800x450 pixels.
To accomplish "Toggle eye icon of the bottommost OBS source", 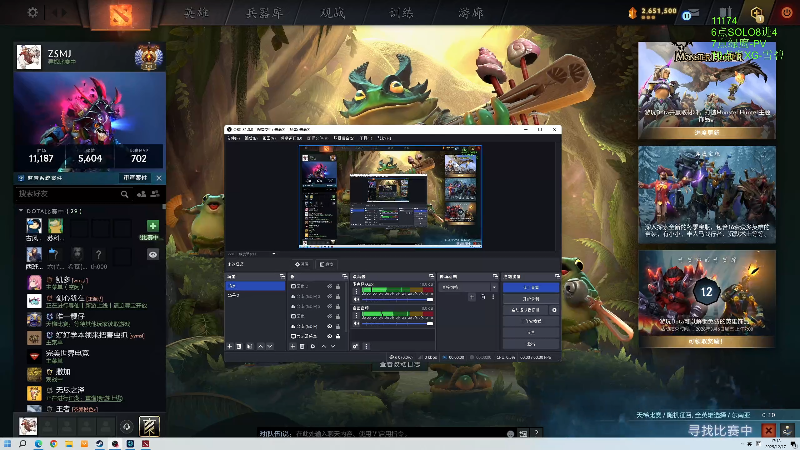I will click(x=330, y=336).
